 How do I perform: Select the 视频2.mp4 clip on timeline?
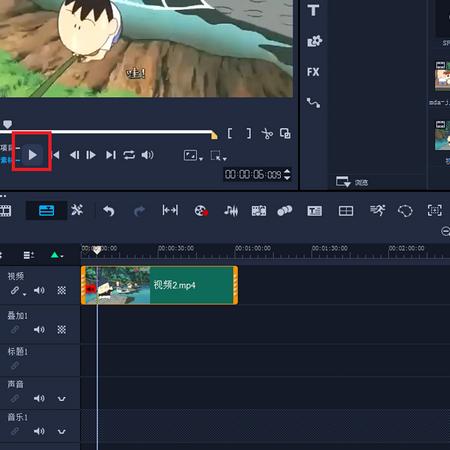click(159, 285)
